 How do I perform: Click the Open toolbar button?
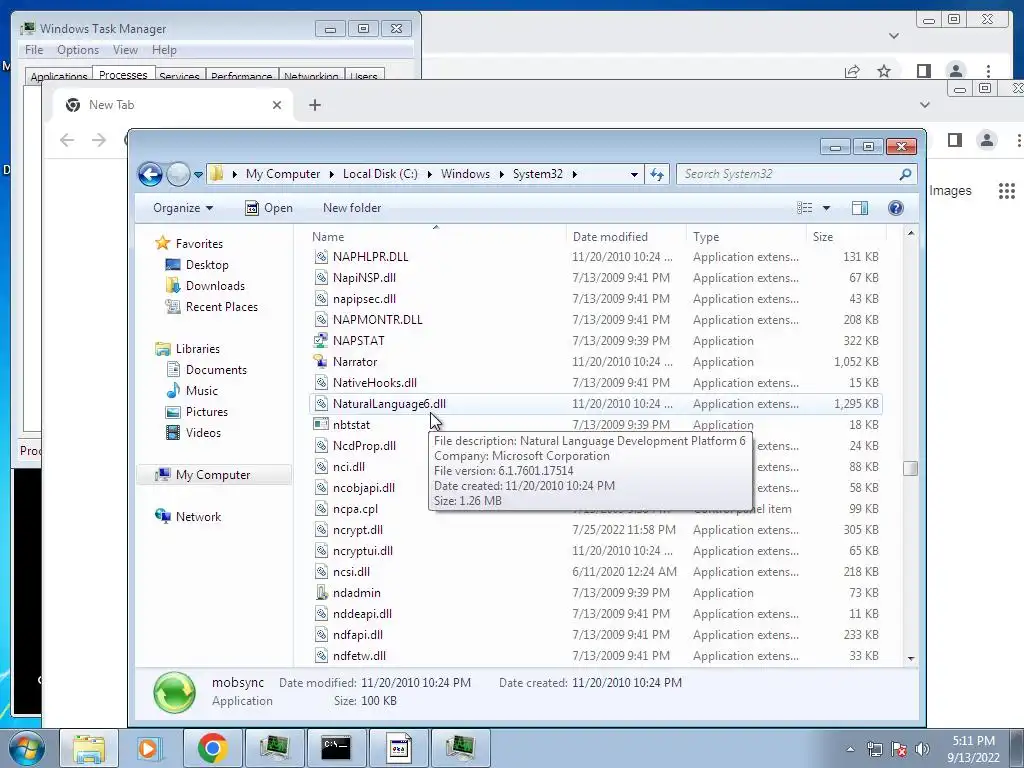(268, 208)
